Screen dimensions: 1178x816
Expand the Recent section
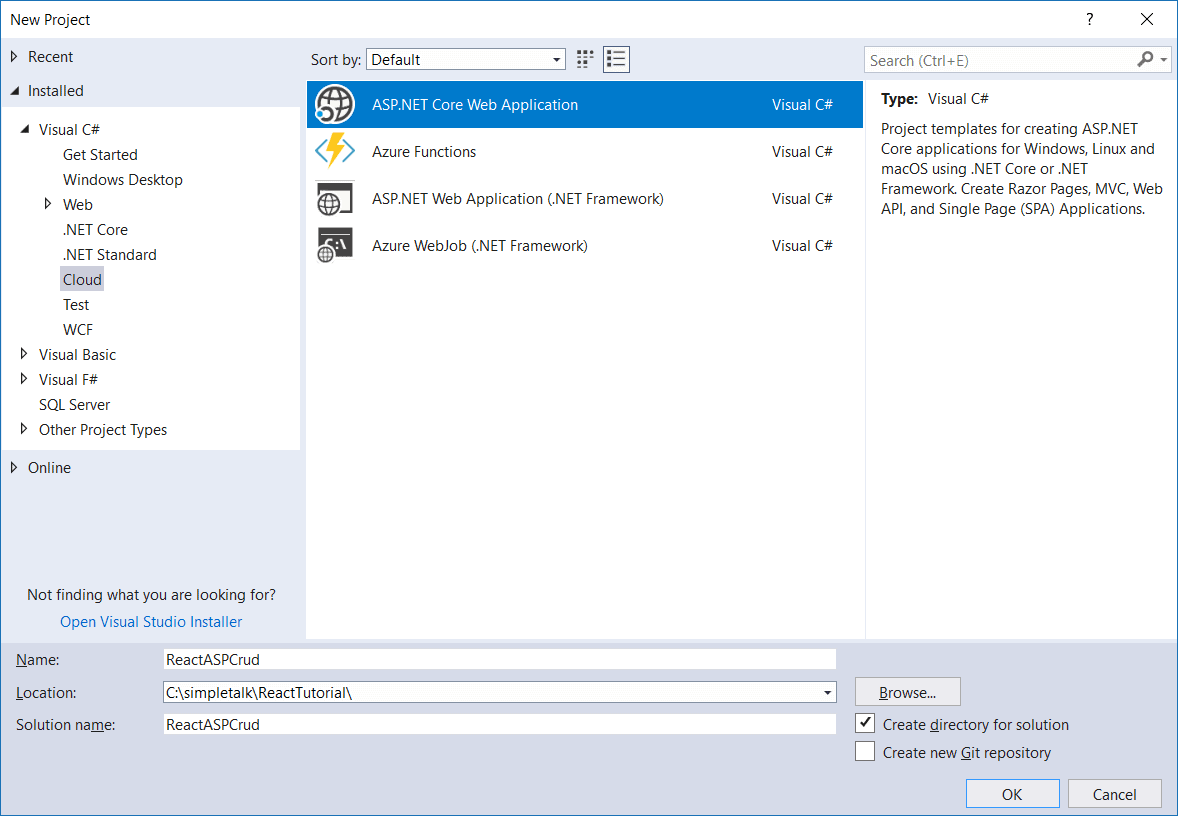[14, 56]
